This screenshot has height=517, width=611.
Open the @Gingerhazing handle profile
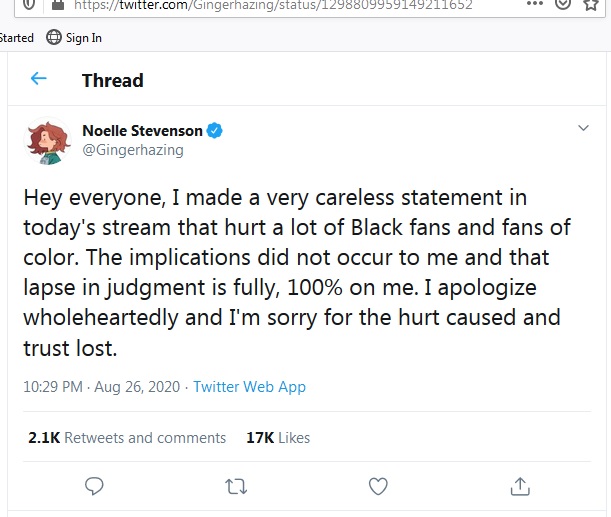pos(132,150)
